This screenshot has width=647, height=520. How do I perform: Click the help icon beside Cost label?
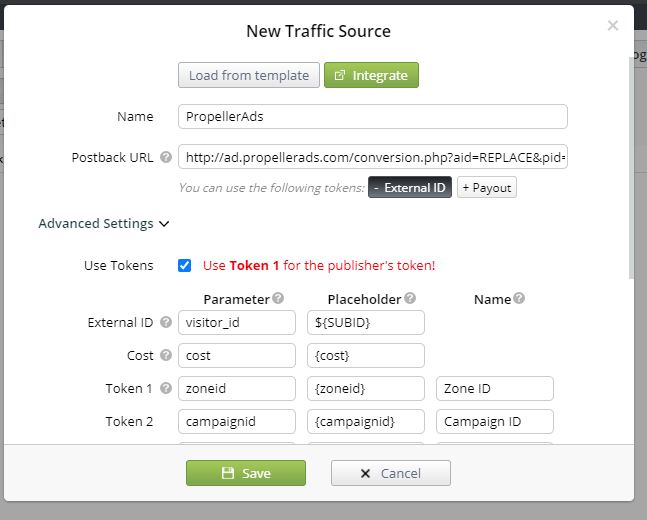click(166, 355)
